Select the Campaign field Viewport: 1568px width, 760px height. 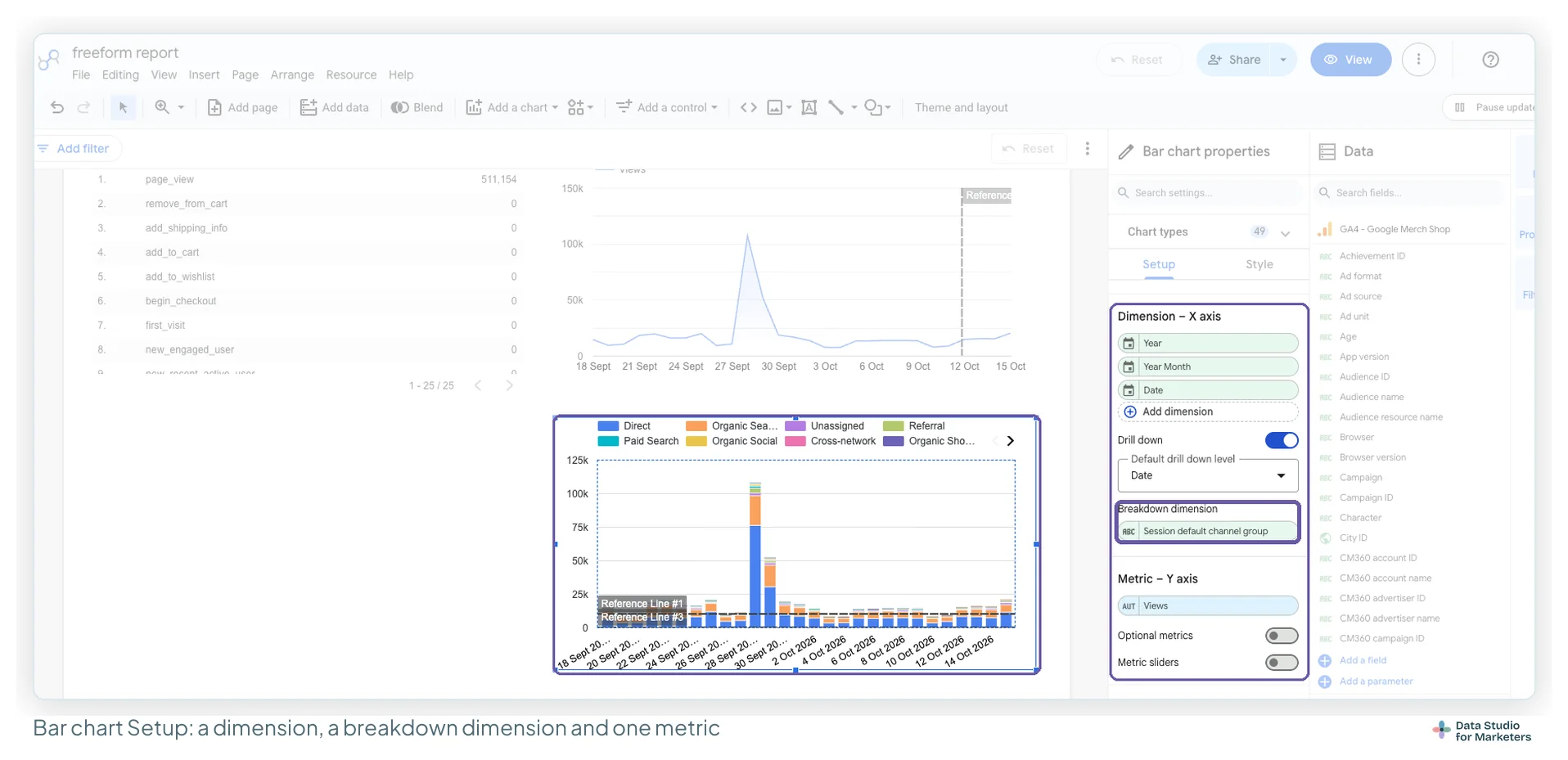point(1361,478)
